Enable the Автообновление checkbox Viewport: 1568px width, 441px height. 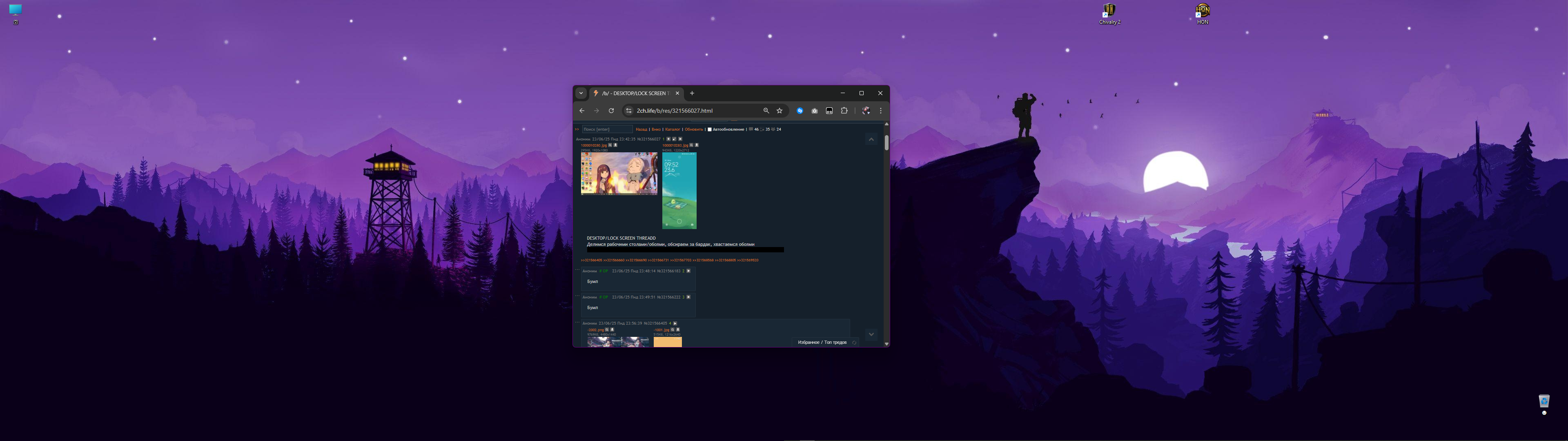pyautogui.click(x=710, y=129)
